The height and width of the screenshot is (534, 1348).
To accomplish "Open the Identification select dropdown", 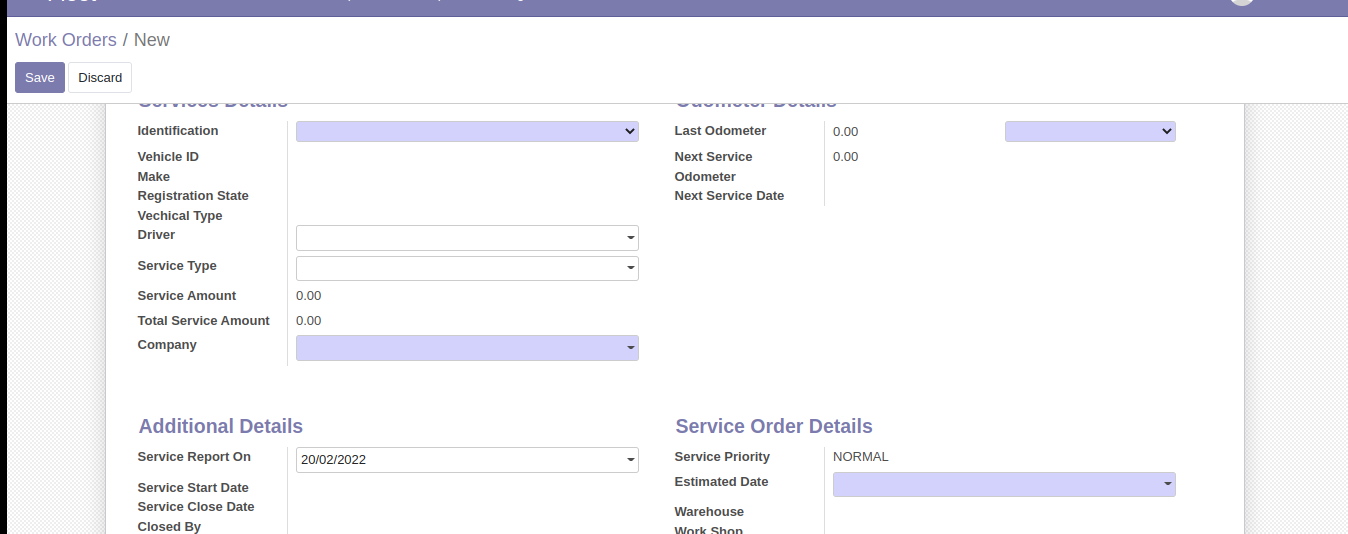I will pyautogui.click(x=467, y=131).
